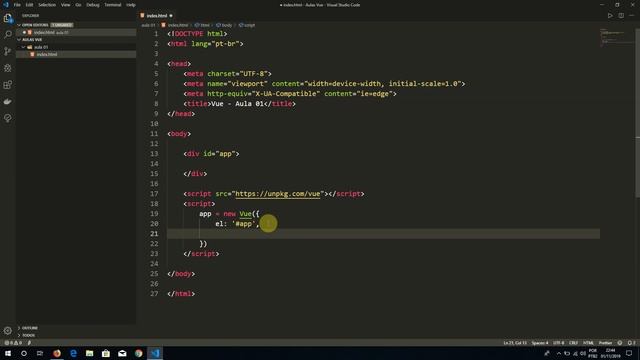640x360 pixels.
Task: Open the last activity bar view icon
Action: pos(8,118)
